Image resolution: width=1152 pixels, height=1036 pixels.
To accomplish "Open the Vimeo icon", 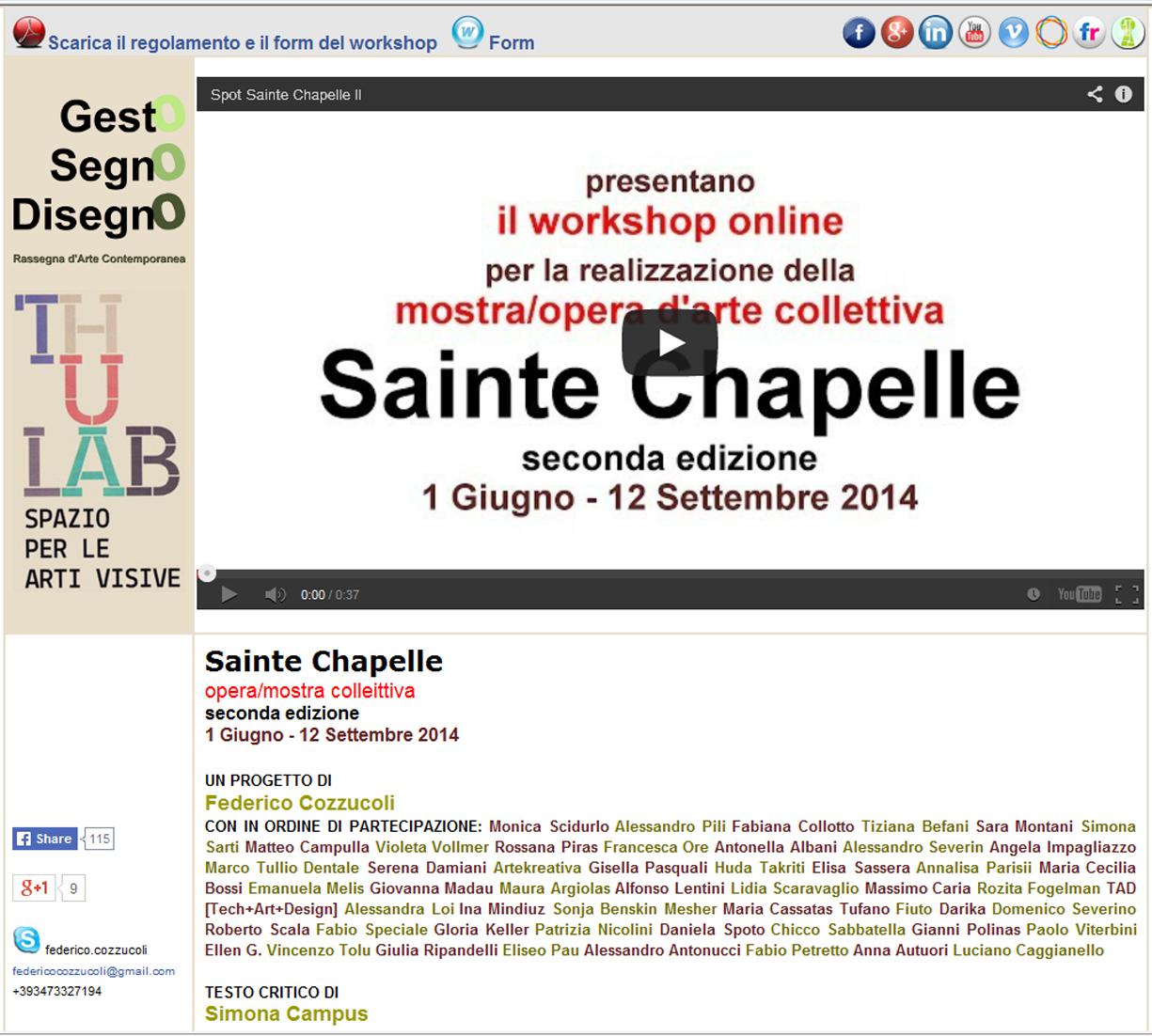I will tap(1013, 33).
